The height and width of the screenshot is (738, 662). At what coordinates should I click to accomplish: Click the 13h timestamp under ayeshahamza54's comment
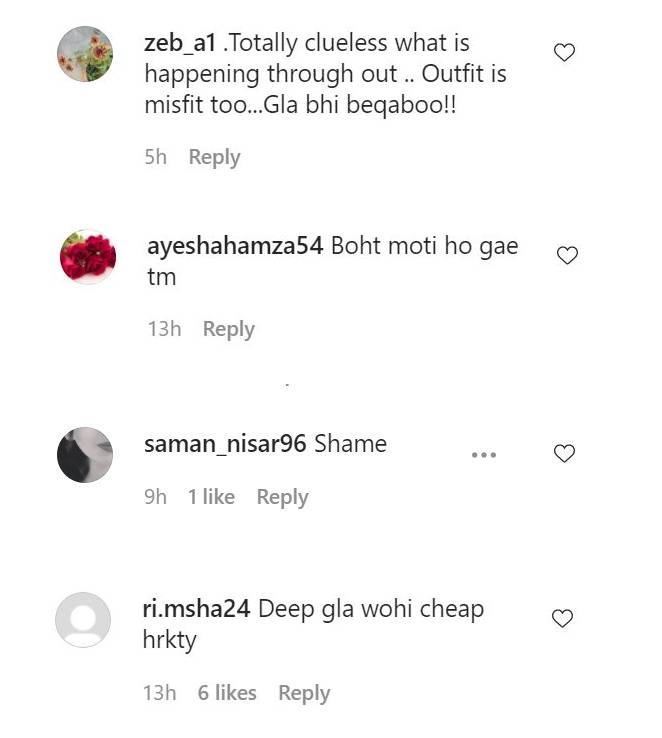[x=164, y=329]
